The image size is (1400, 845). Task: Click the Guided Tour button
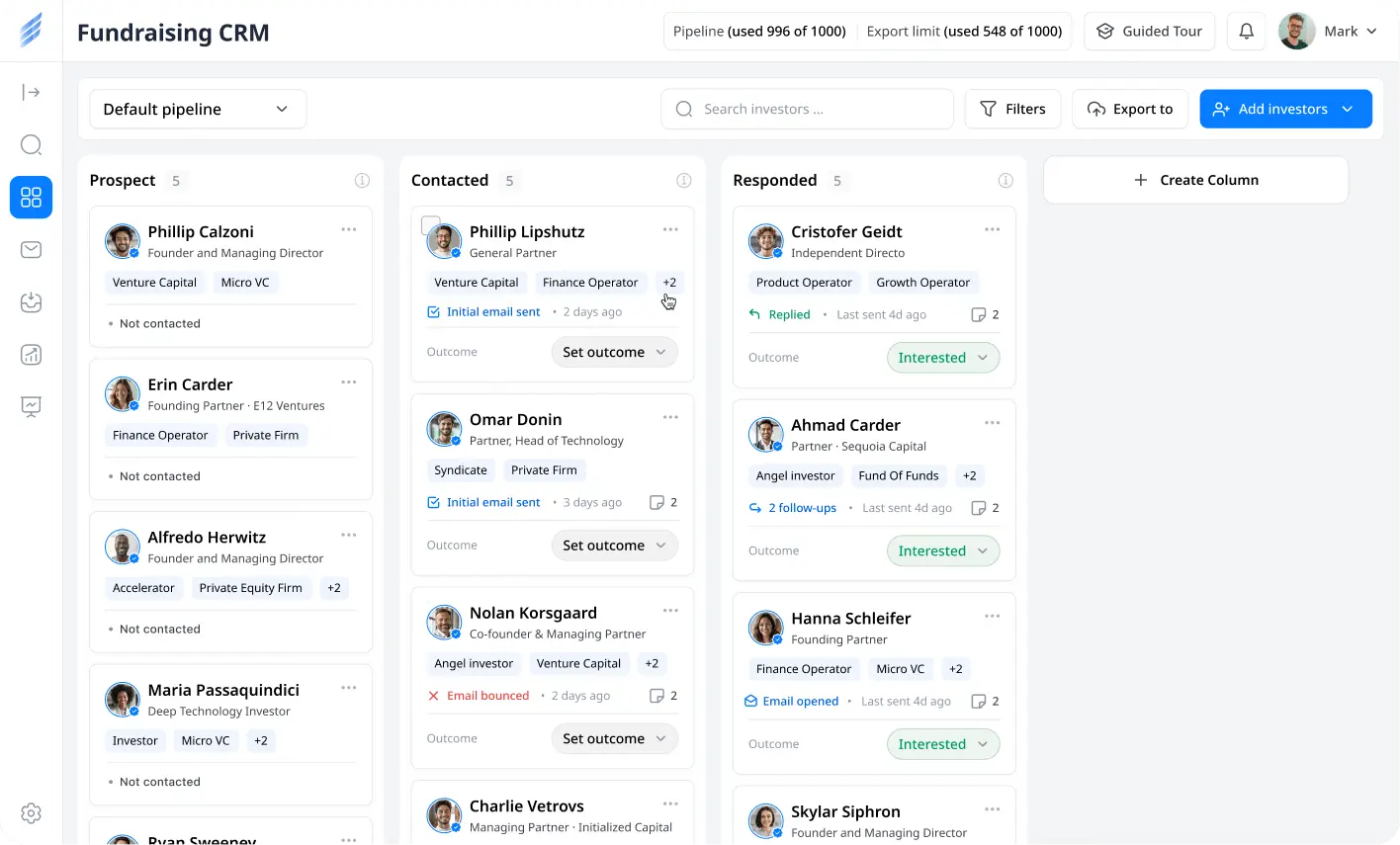pos(1150,32)
